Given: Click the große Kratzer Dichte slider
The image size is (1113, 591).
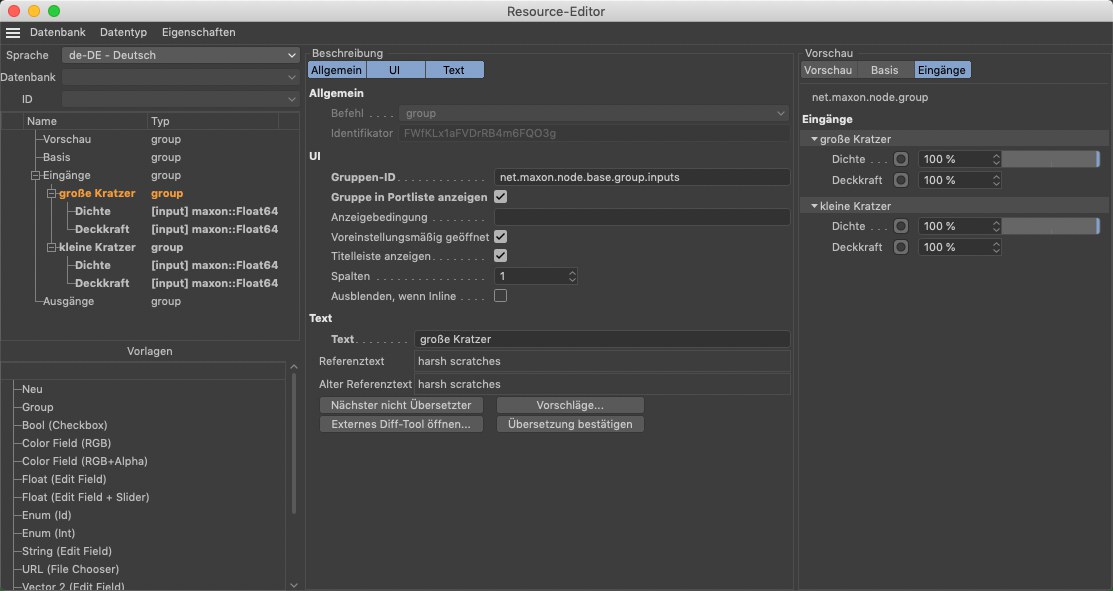Looking at the screenshot, I should [x=1050, y=159].
